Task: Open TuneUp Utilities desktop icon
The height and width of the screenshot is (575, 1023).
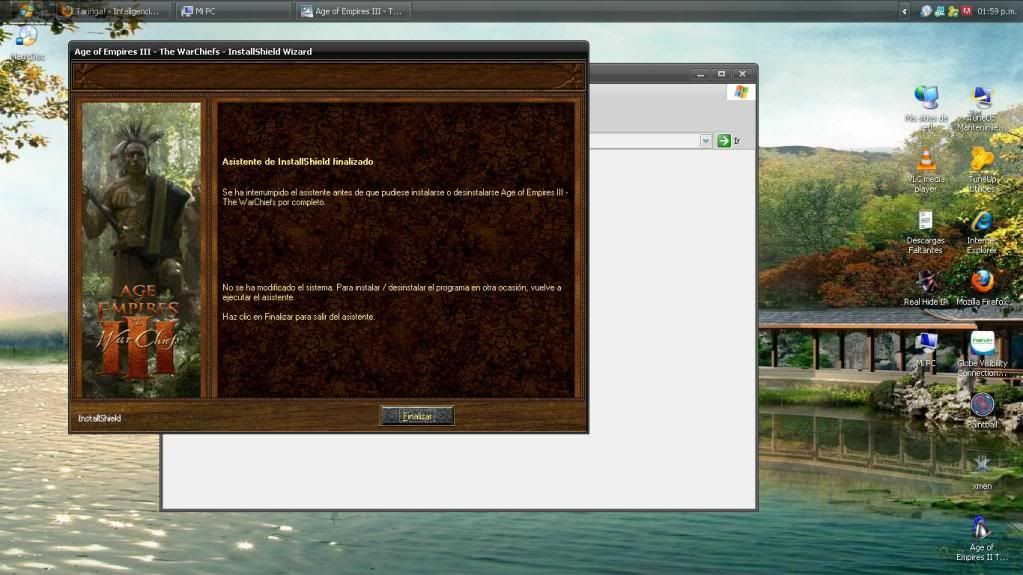Action: [981, 170]
